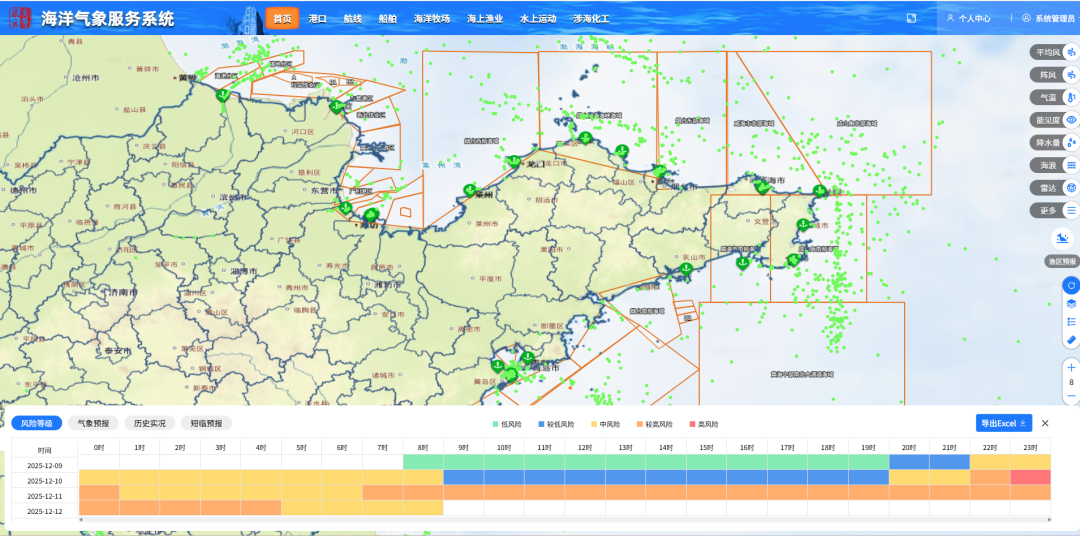Click the 高风险 red legend swatch
The height and width of the screenshot is (536, 1080).
pyautogui.click(x=691, y=424)
